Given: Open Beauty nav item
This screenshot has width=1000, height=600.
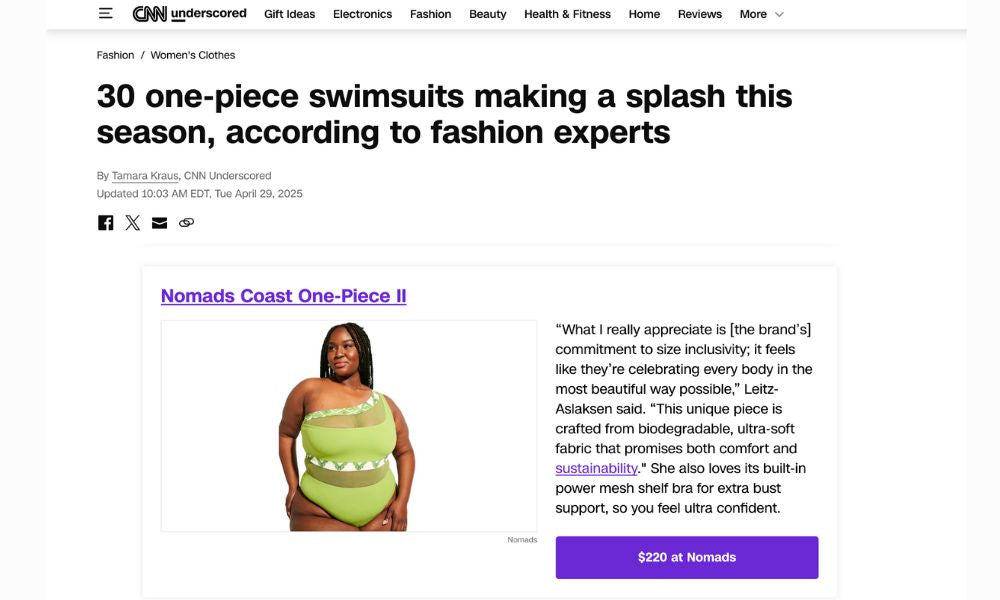Looking at the screenshot, I should pos(488,14).
